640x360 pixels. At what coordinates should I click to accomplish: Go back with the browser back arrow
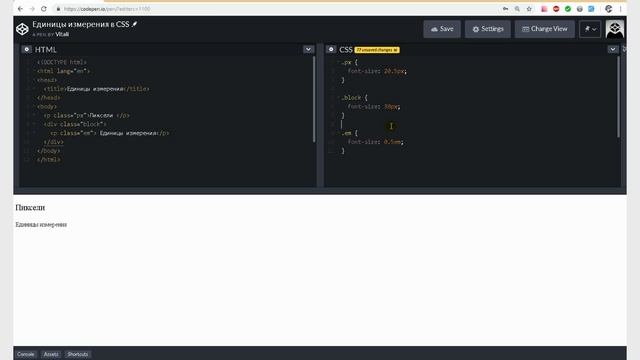[20, 9]
